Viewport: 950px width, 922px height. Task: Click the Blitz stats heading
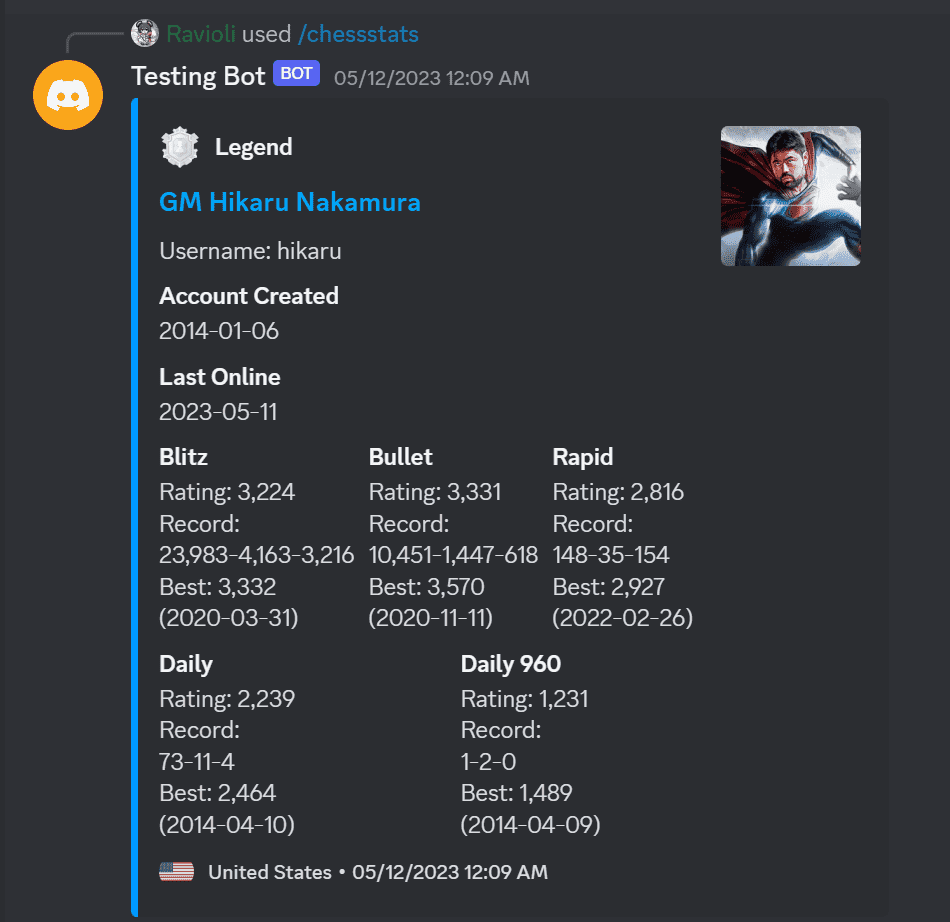[184, 457]
